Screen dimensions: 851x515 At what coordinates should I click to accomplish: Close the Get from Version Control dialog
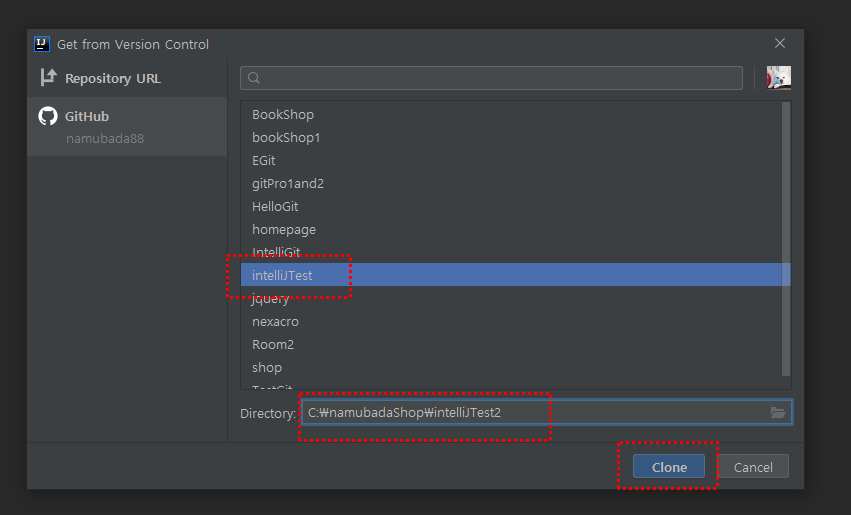tap(780, 43)
